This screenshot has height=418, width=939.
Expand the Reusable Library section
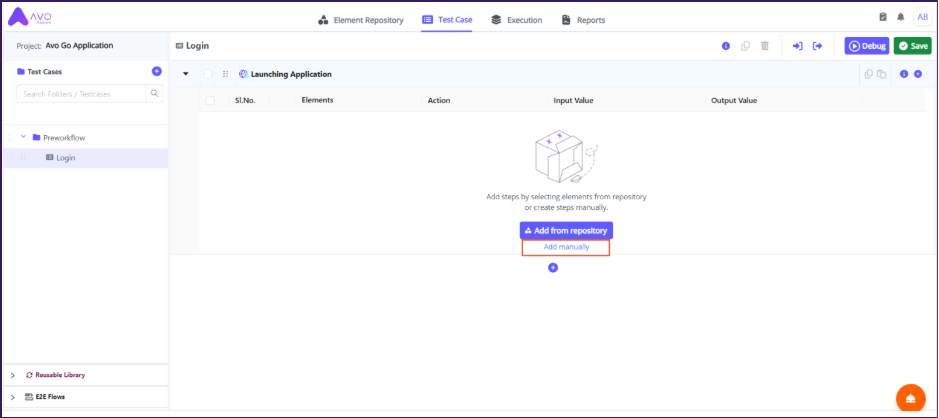point(12,375)
